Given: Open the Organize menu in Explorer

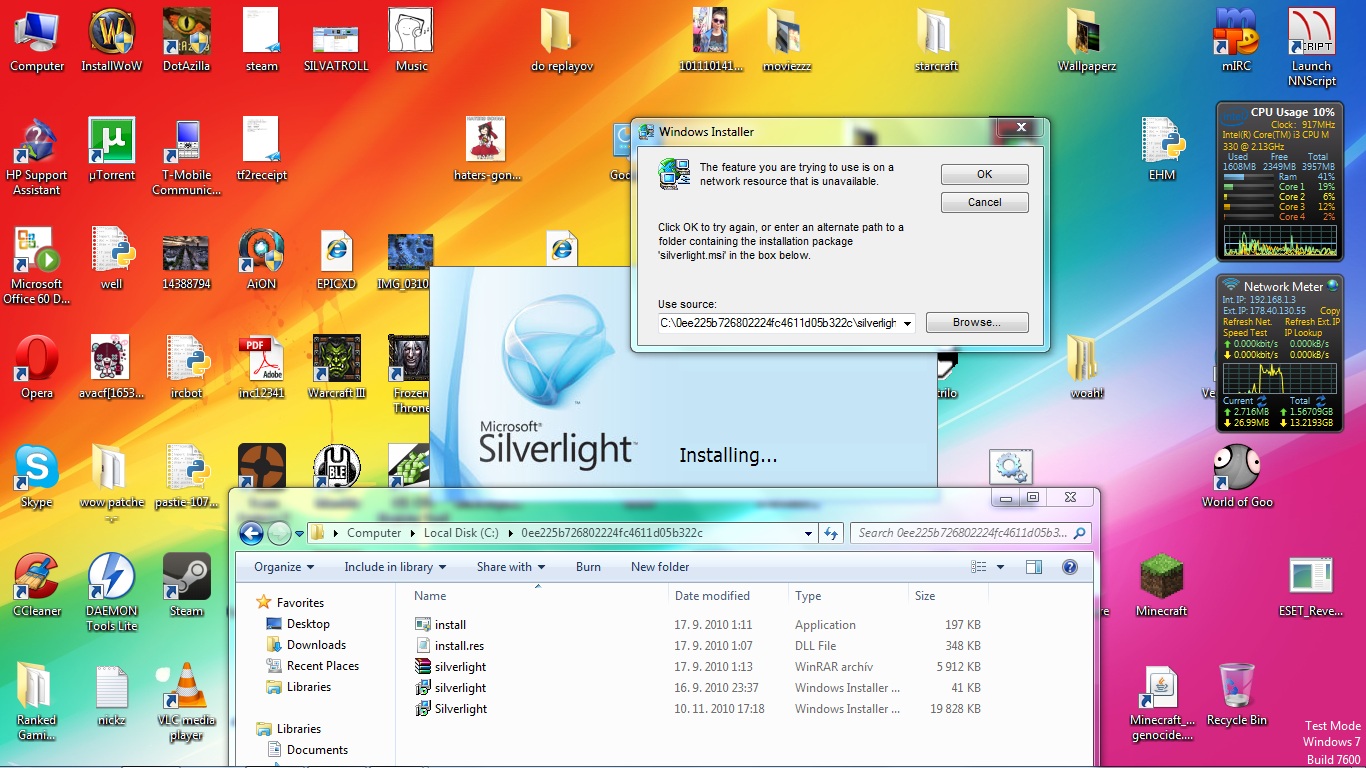Looking at the screenshot, I should click(x=284, y=567).
